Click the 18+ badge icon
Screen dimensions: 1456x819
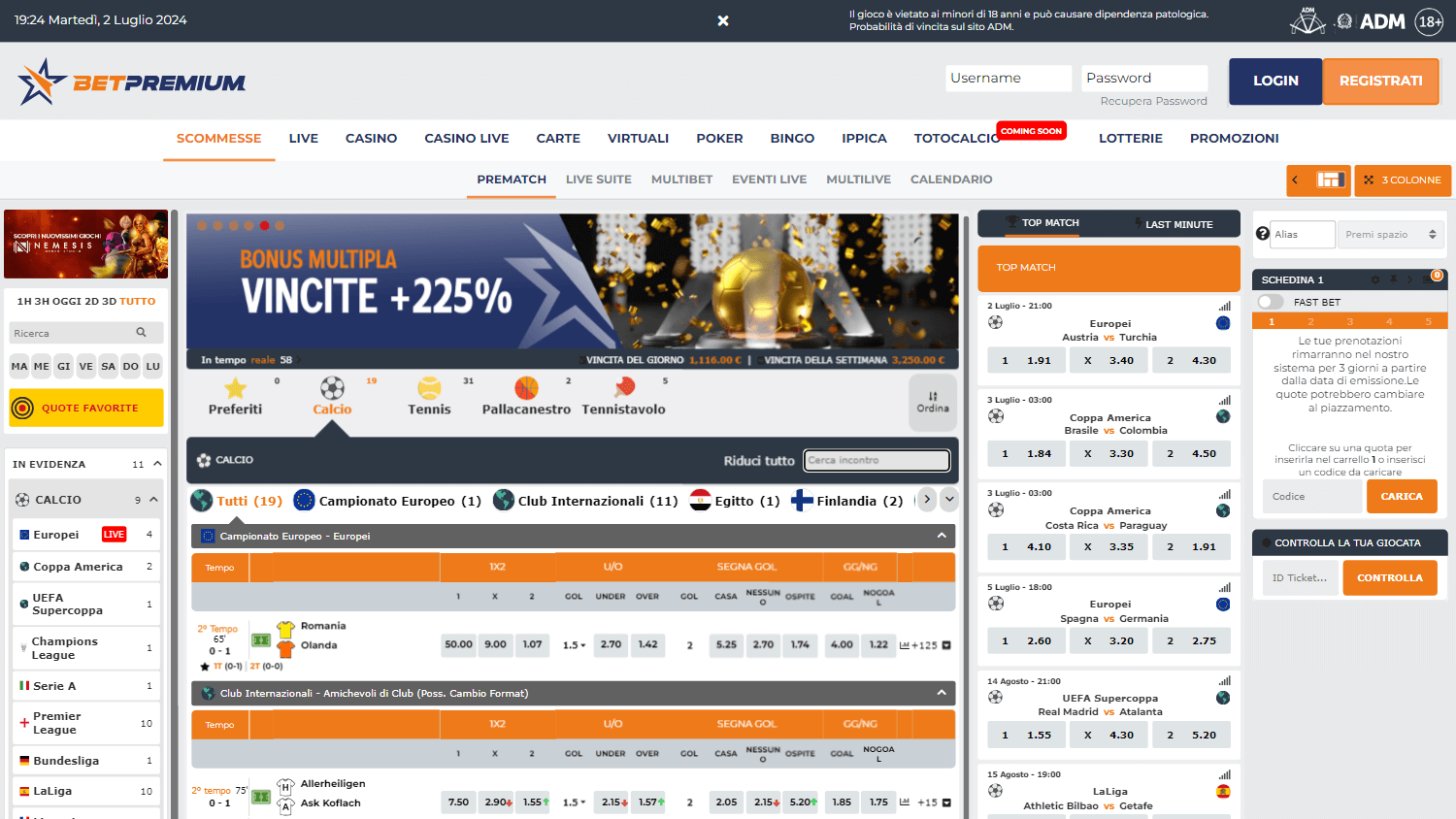(x=1430, y=21)
